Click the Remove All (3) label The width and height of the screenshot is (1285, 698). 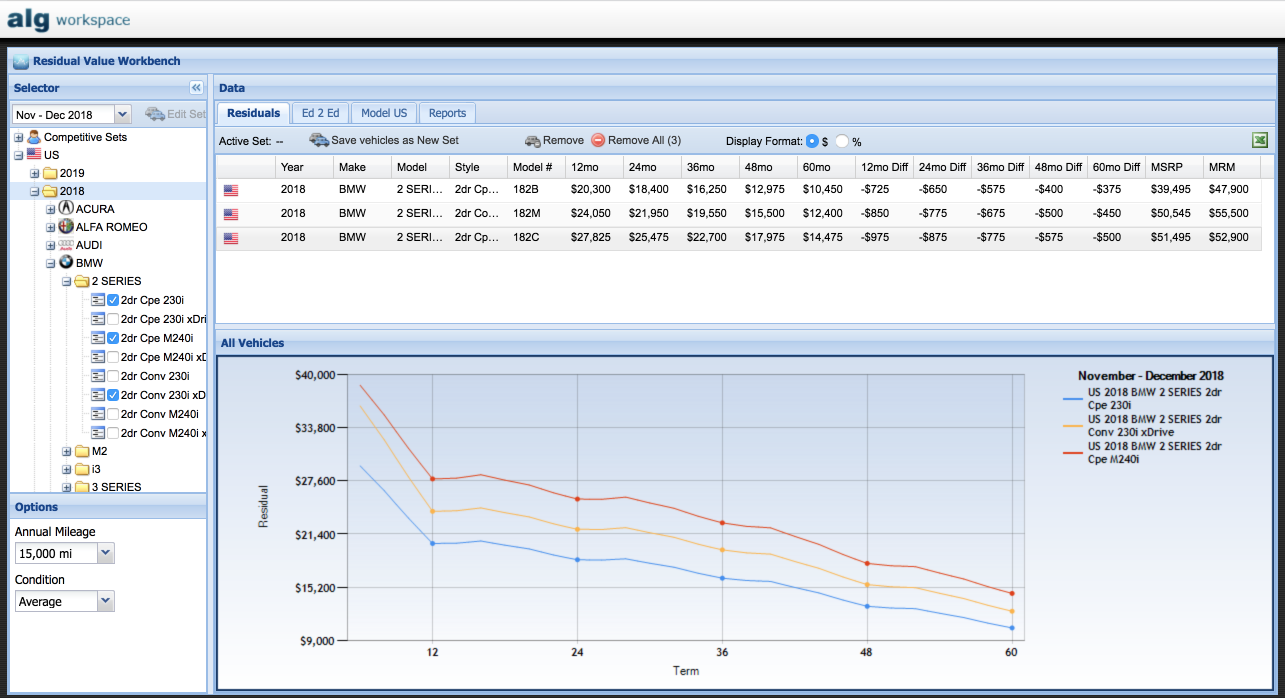[x=644, y=141]
